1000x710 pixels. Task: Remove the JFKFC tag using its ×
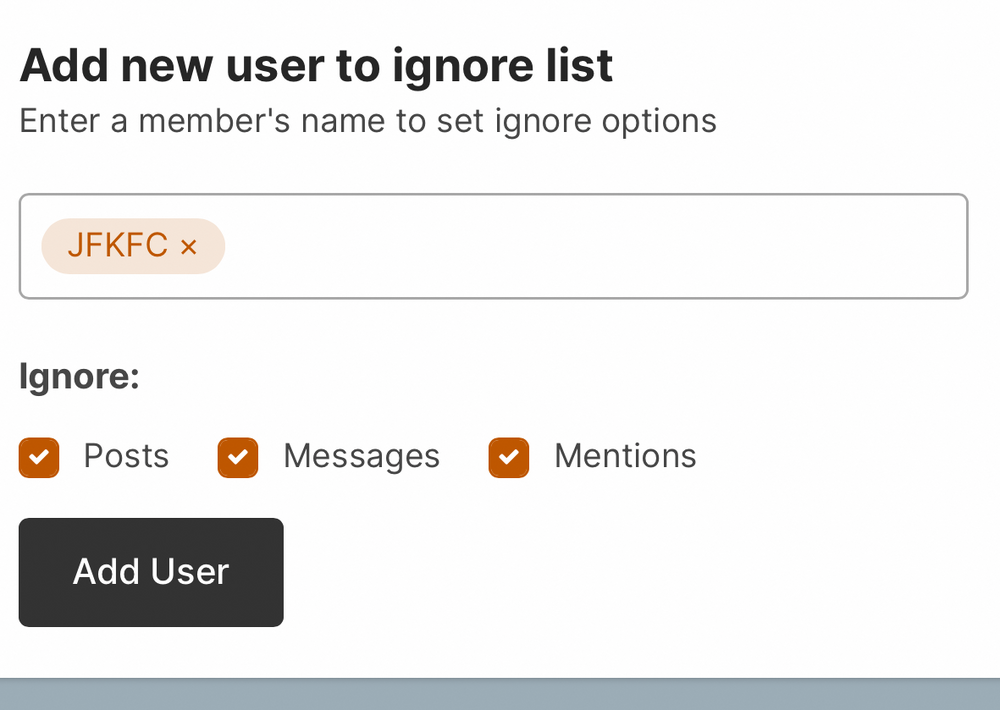click(189, 246)
